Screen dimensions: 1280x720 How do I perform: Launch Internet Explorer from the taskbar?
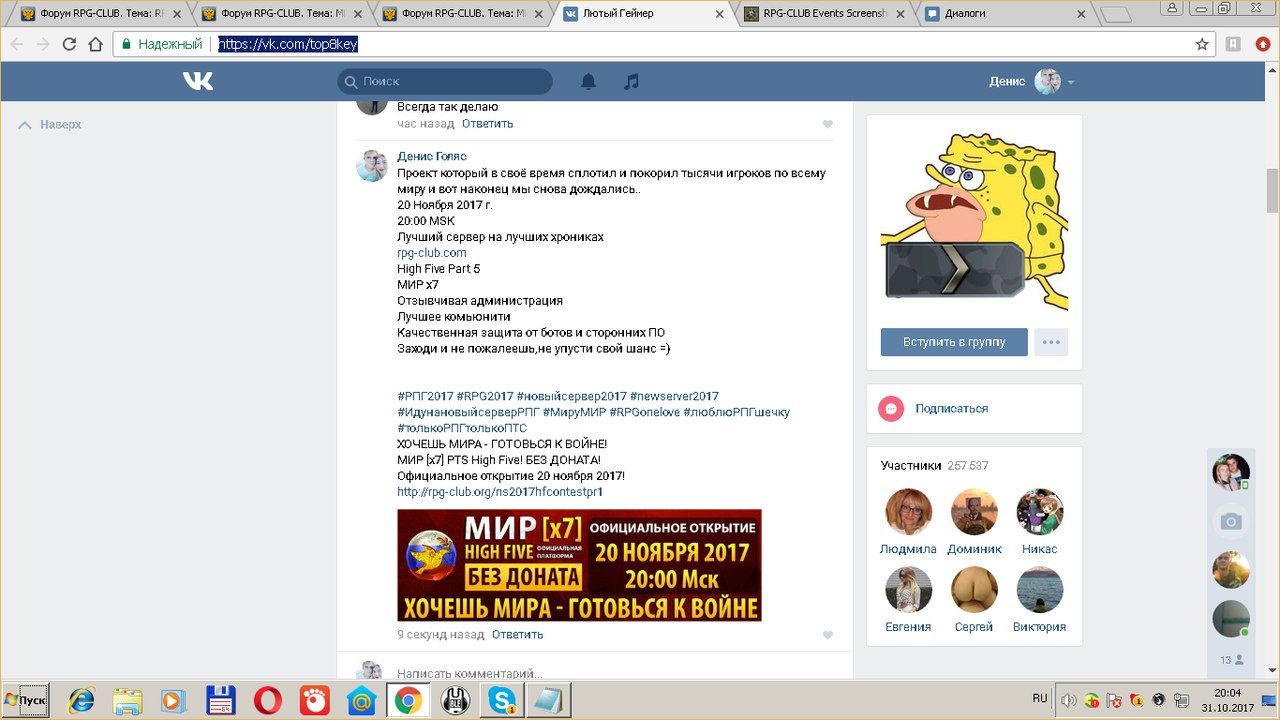pos(81,700)
